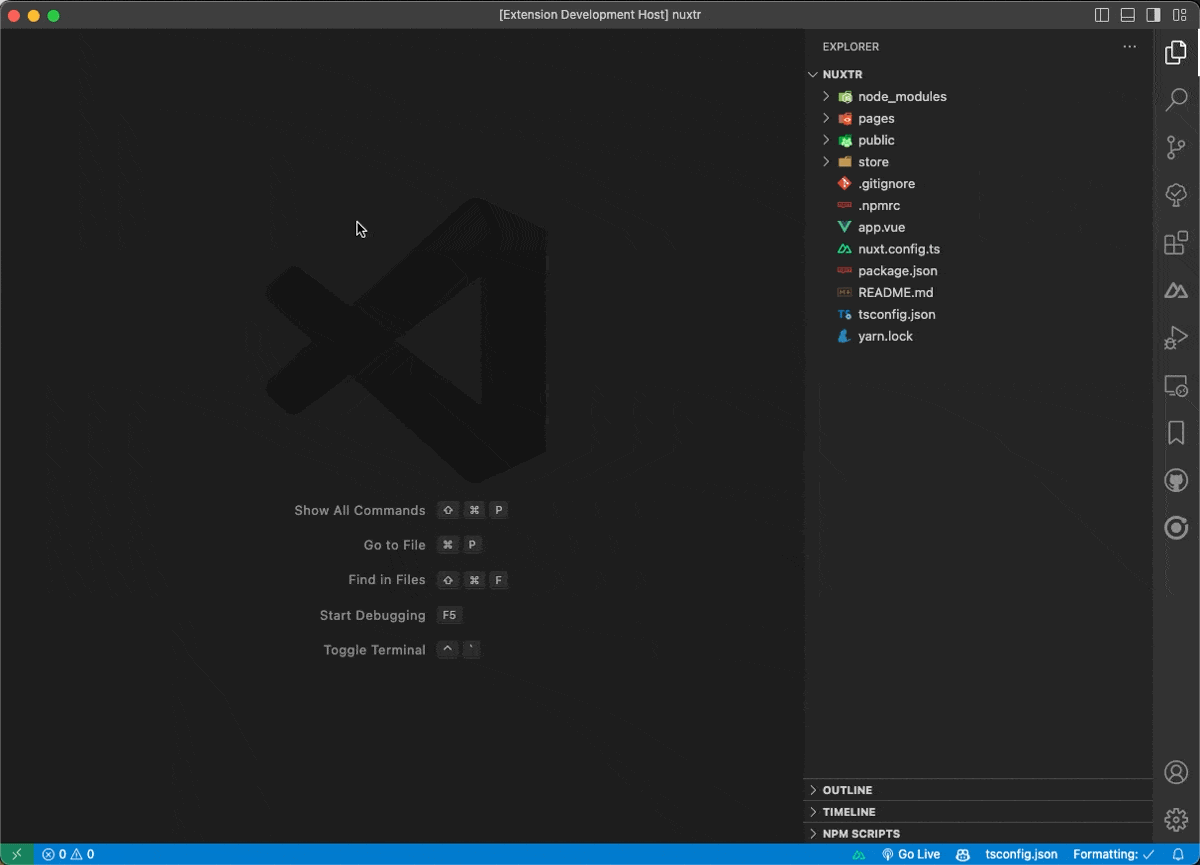Click tsconfig.json status bar entry
The height and width of the screenshot is (865, 1200).
click(1021, 855)
